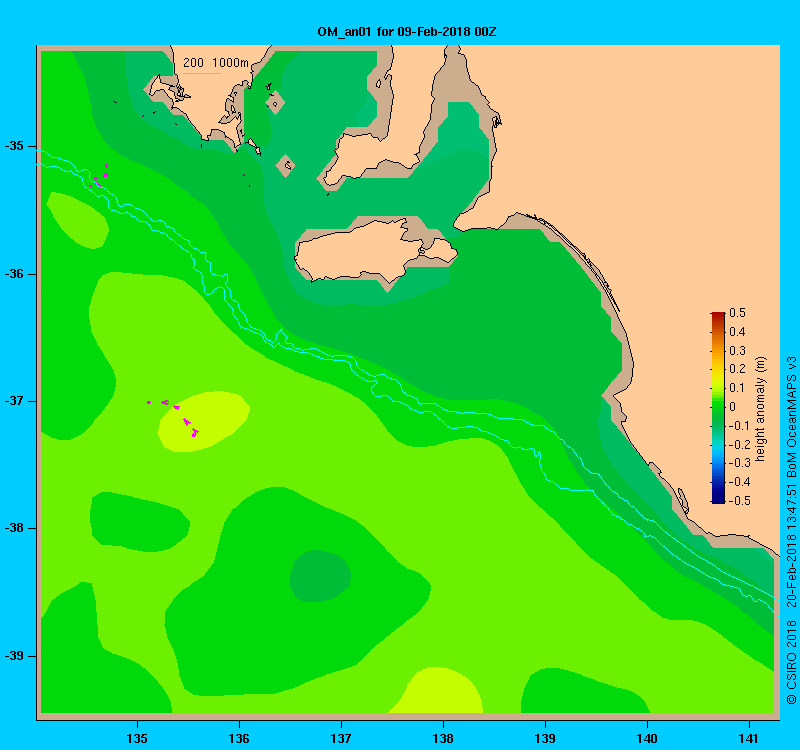
Task: Click the 139 longitude axis label
Action: (545, 739)
